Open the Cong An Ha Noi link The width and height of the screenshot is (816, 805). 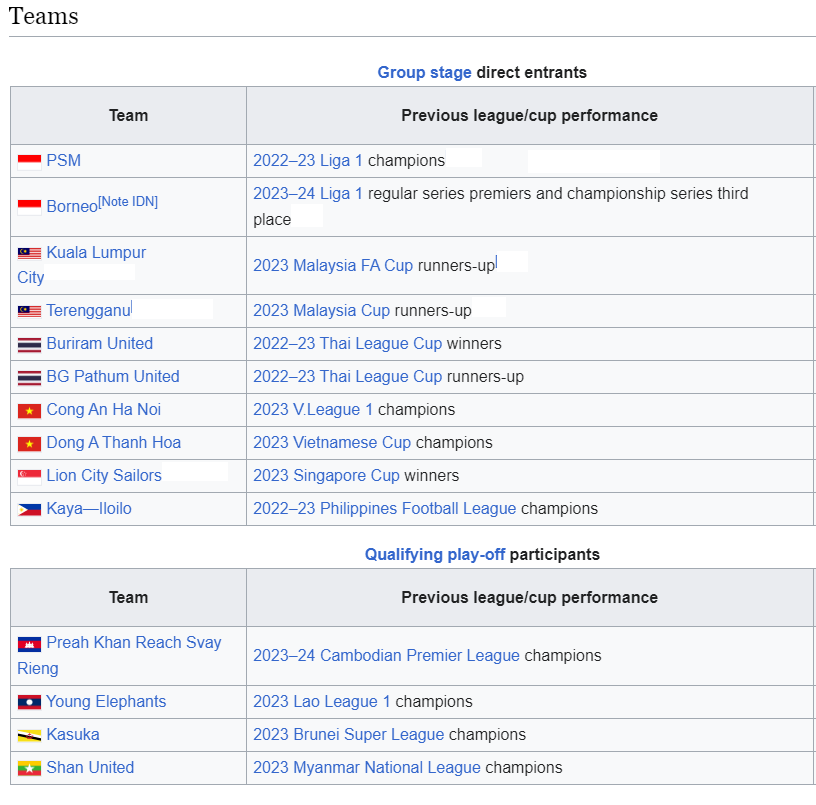[104, 410]
